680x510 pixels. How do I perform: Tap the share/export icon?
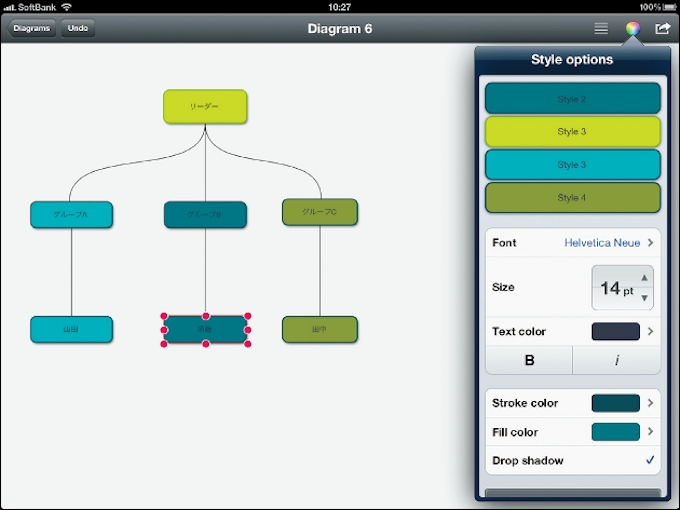click(661, 29)
